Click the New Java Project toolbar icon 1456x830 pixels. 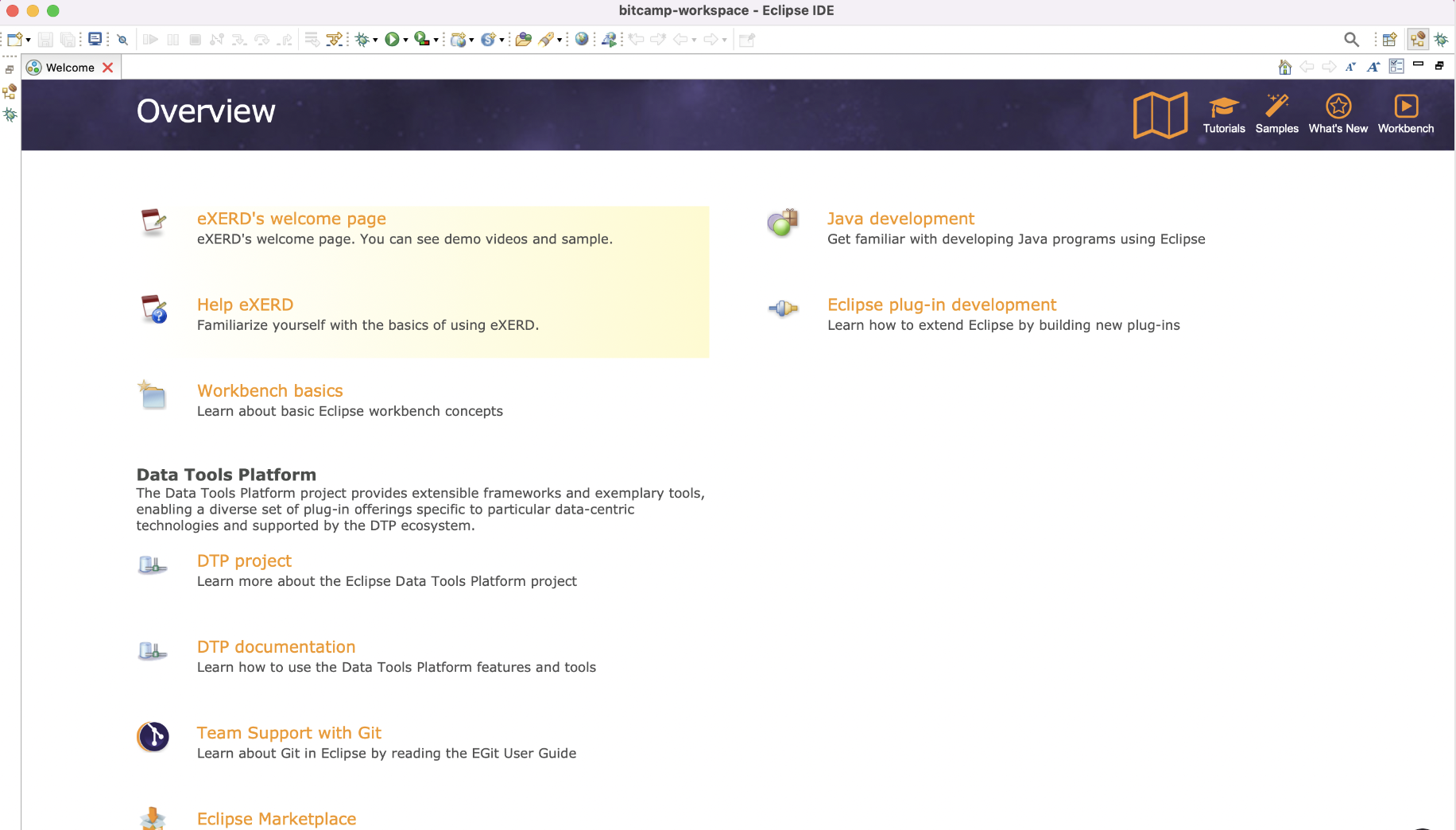pyautogui.click(x=459, y=39)
